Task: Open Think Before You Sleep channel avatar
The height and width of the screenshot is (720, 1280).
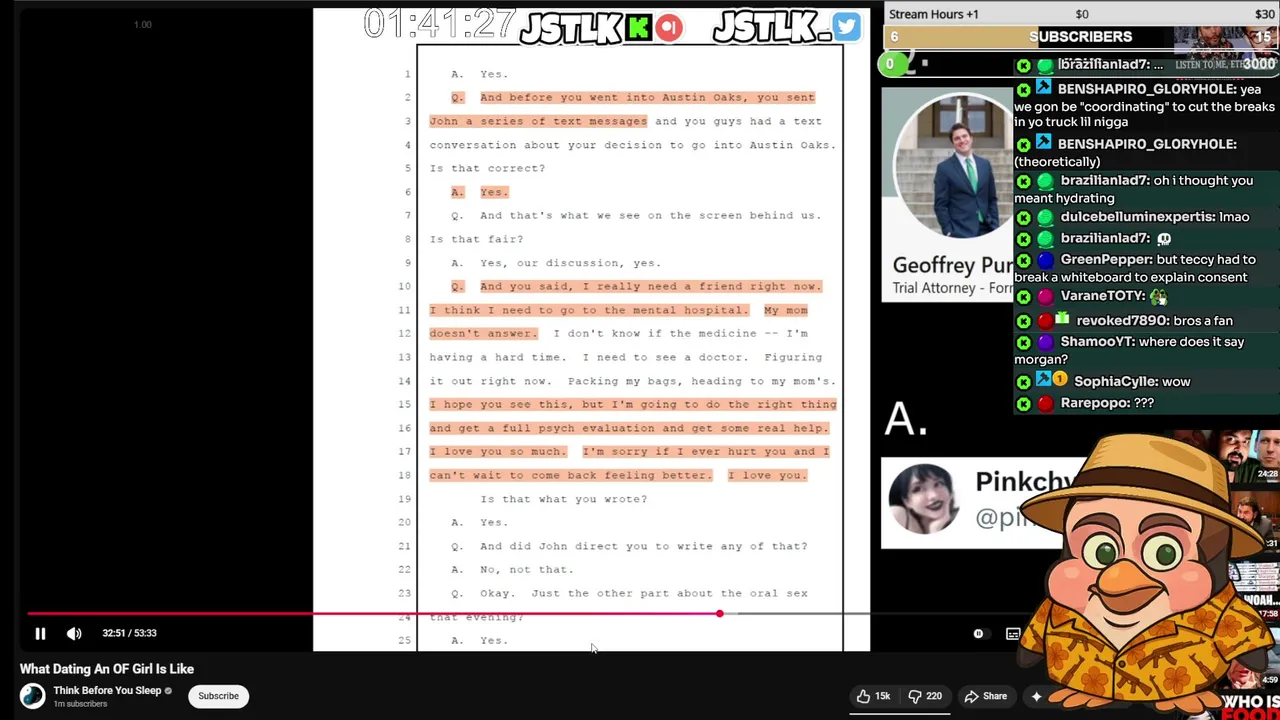Action: [33, 696]
